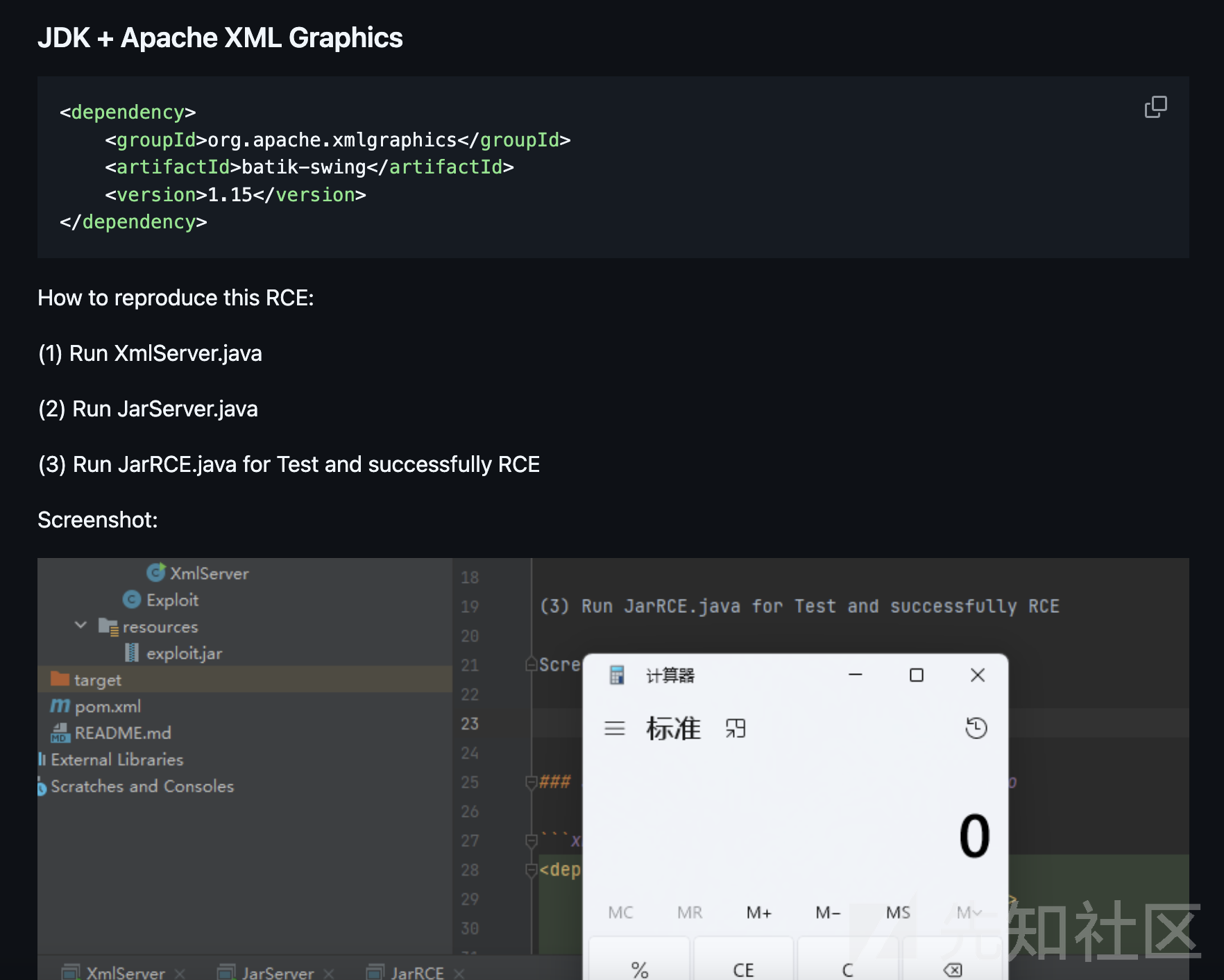Click calculator M+ memory add
1224x980 pixels.
tap(759, 913)
